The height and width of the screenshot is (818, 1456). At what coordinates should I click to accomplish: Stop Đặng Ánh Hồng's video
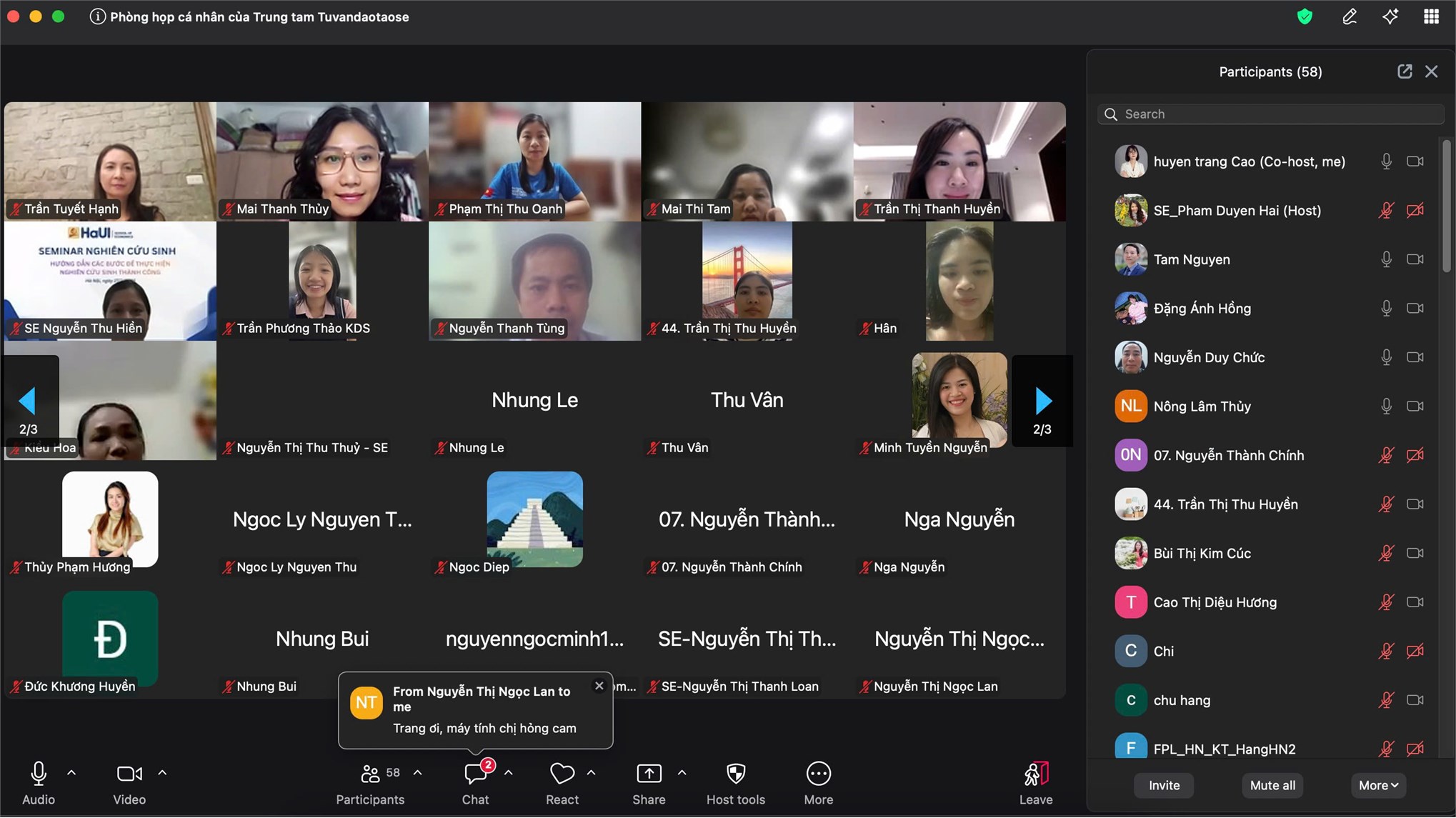coord(1416,308)
